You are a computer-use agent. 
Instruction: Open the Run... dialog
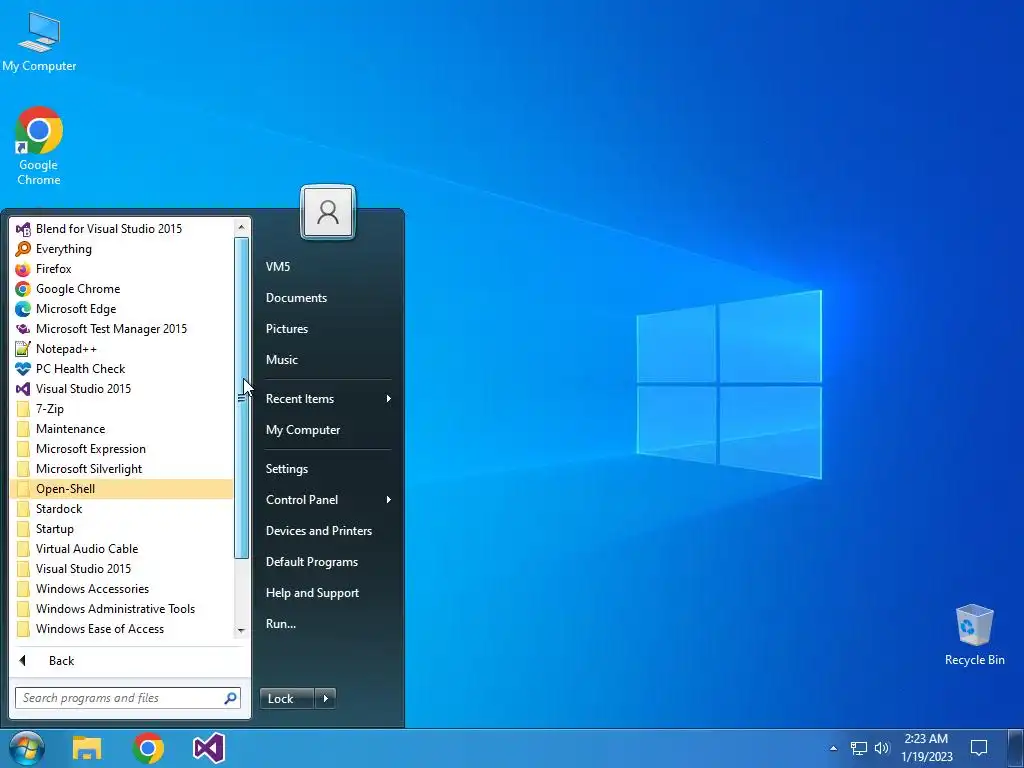coord(328,624)
